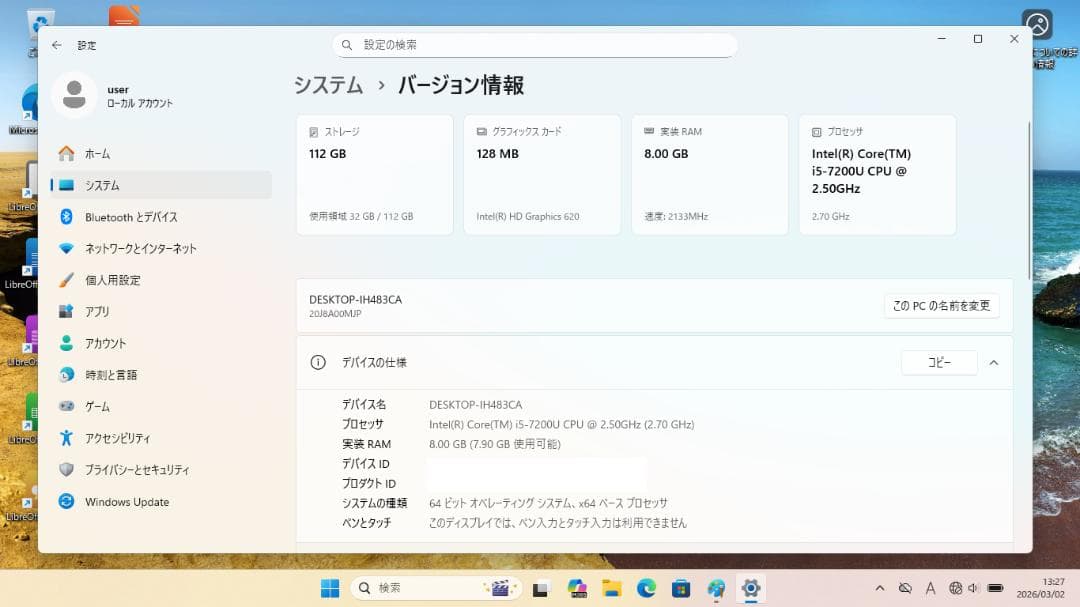Open File Explorer from taskbar
This screenshot has height=607, width=1080.
(x=612, y=588)
